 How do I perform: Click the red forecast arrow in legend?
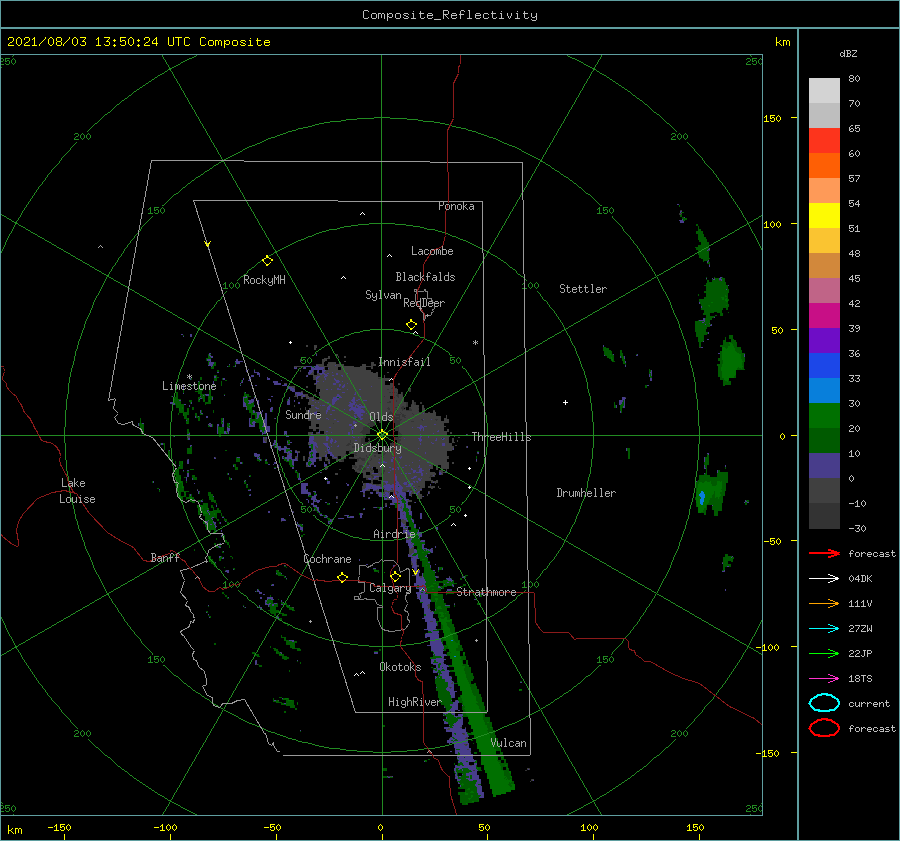(824, 553)
